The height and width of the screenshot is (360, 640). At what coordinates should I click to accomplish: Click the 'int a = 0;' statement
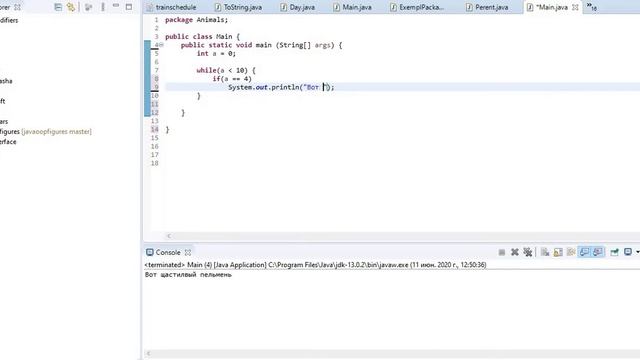216,53
